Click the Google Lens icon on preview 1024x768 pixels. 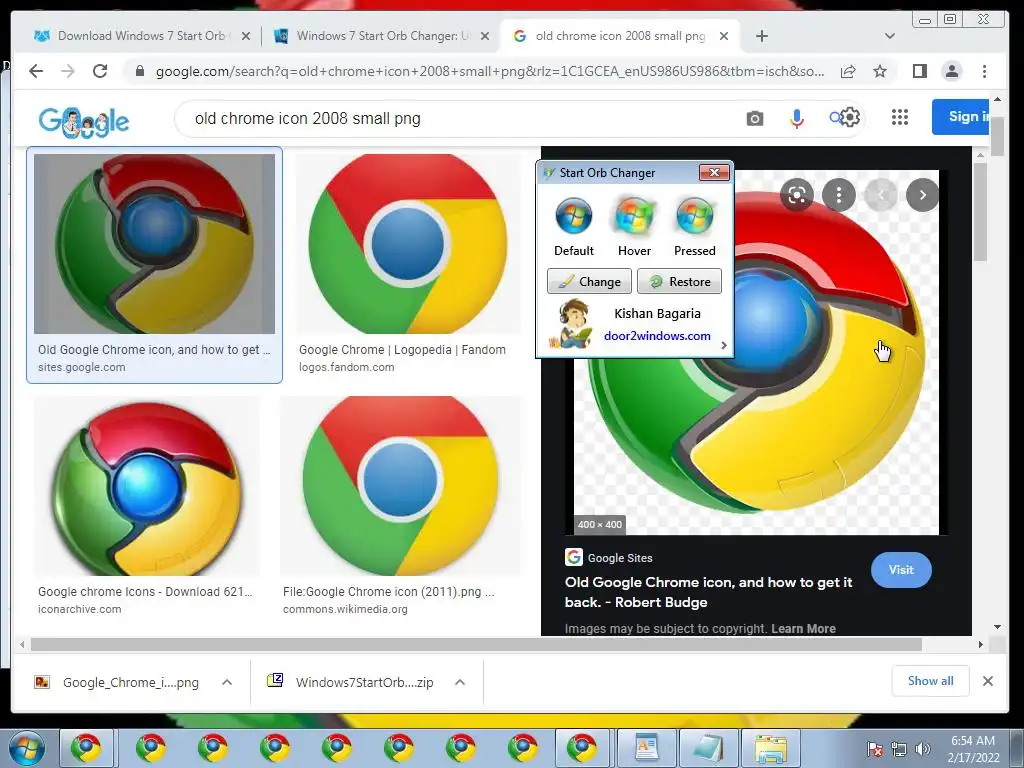796,195
